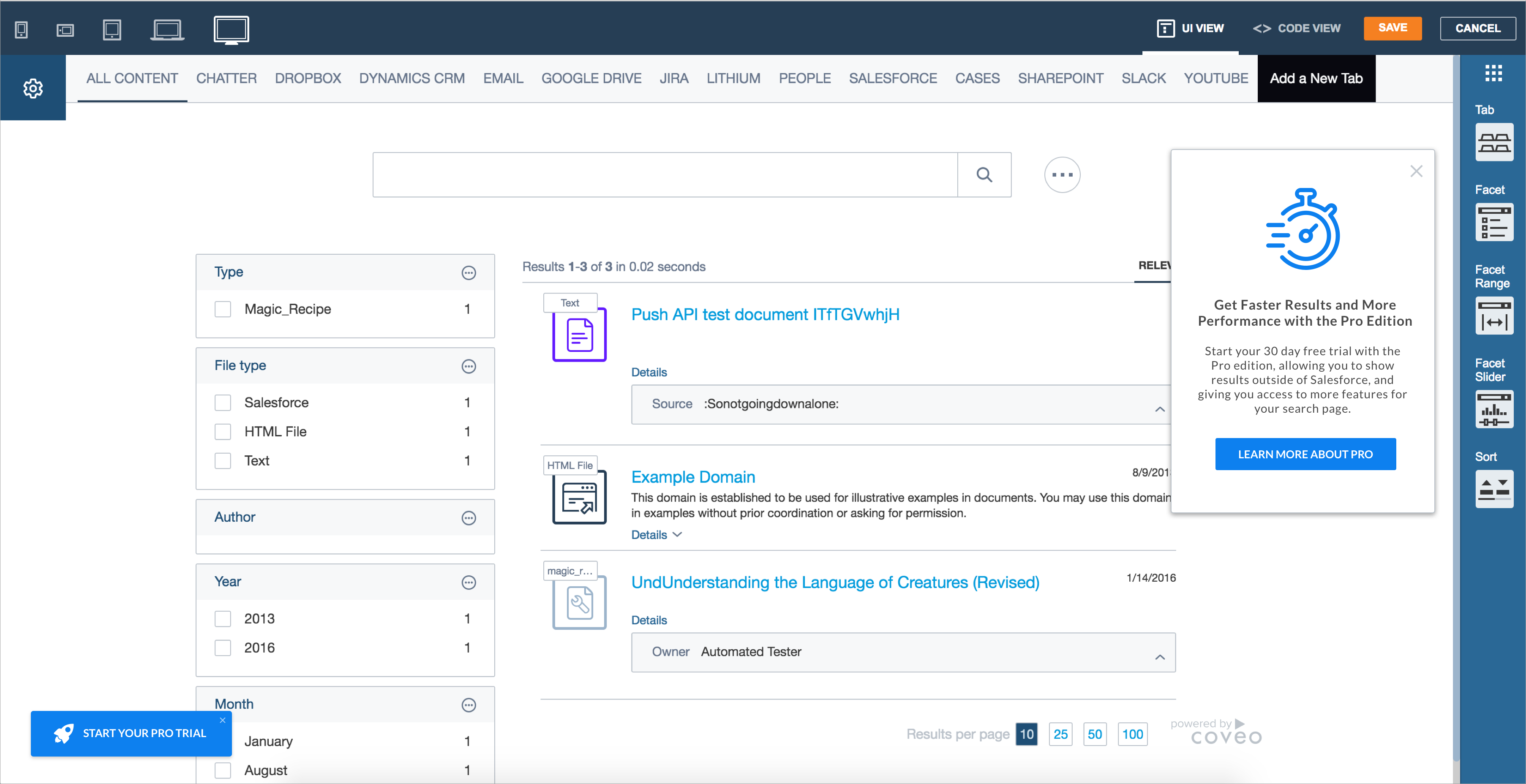
Task: Switch to the Dropbox tab
Action: tap(308, 78)
